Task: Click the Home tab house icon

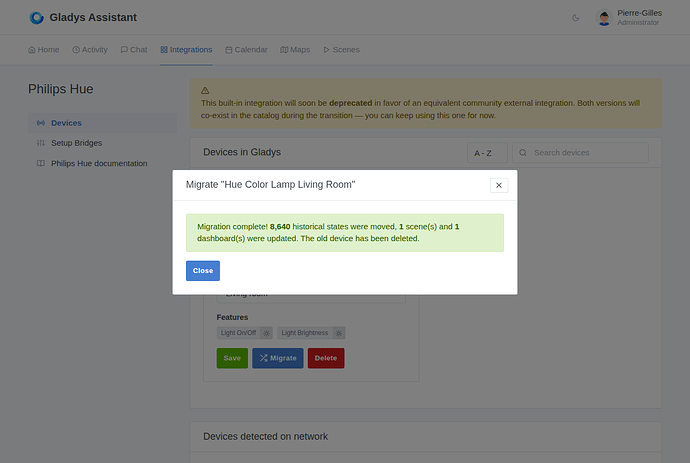Action: 32,50
